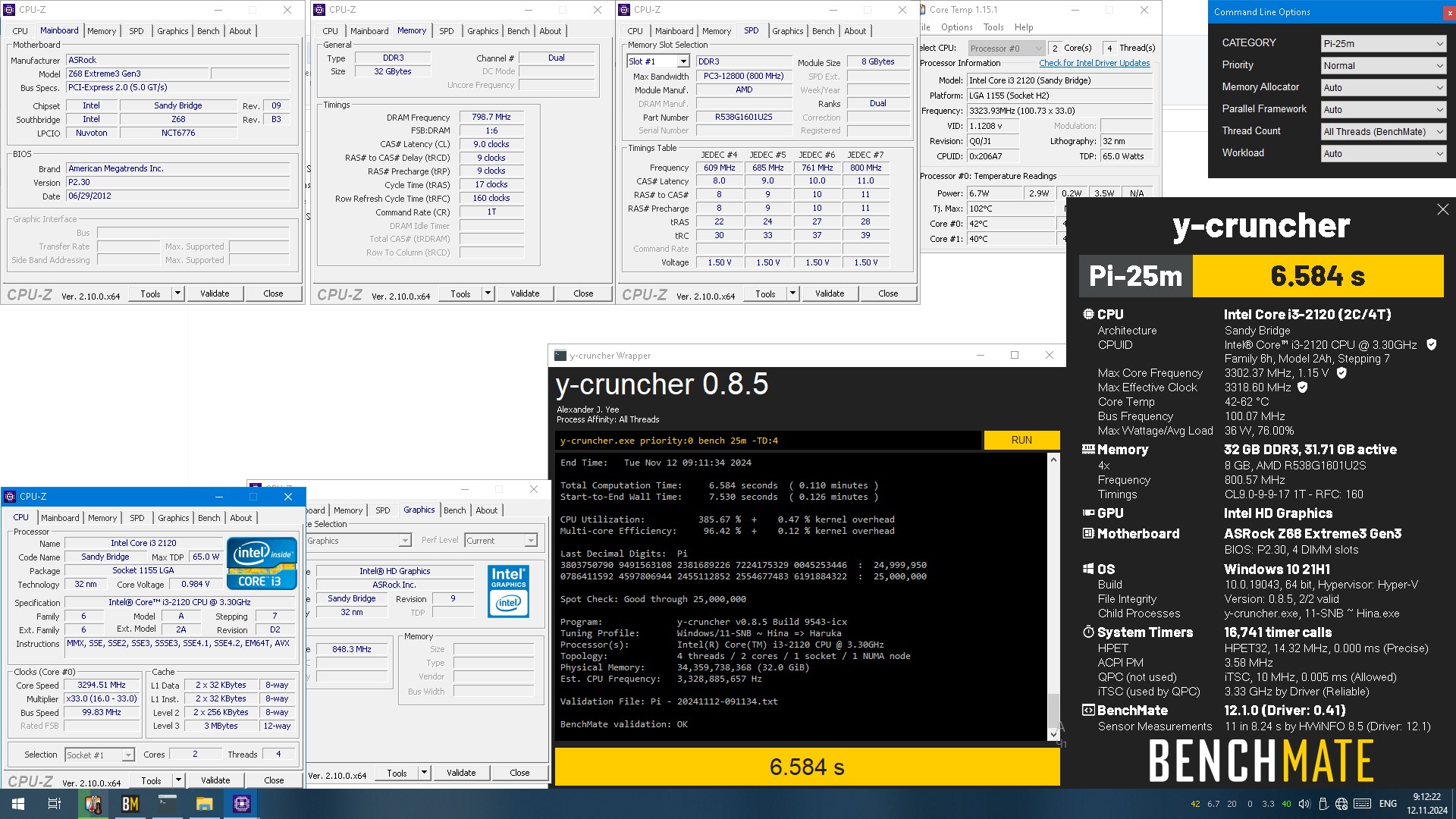Image resolution: width=1456 pixels, height=819 pixels.
Task: Open the Perf Level Current dropdown
Action: pyautogui.click(x=500, y=541)
